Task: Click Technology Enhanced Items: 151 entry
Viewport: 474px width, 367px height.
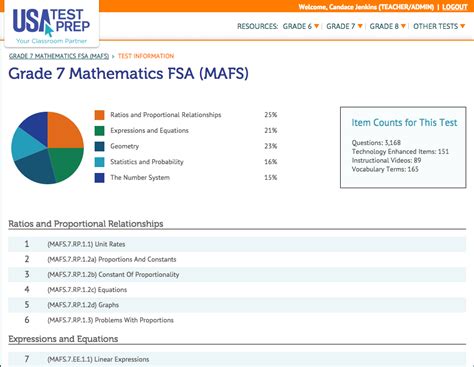Action: pyautogui.click(x=400, y=152)
